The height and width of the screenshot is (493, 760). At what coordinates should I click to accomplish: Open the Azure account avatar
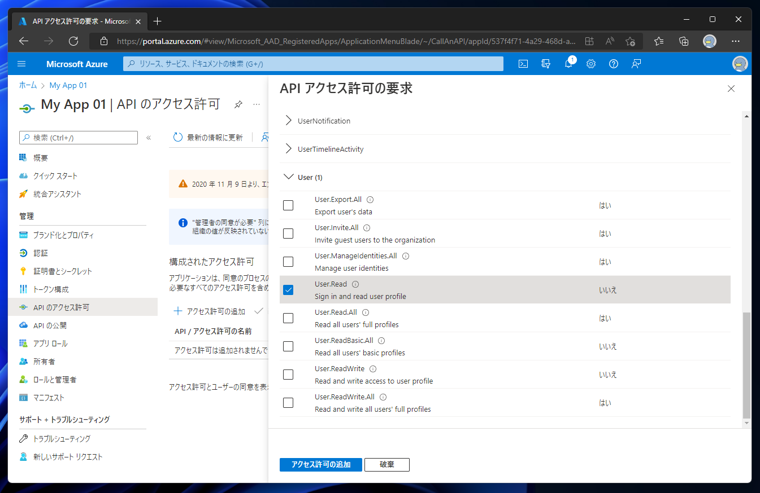740,64
